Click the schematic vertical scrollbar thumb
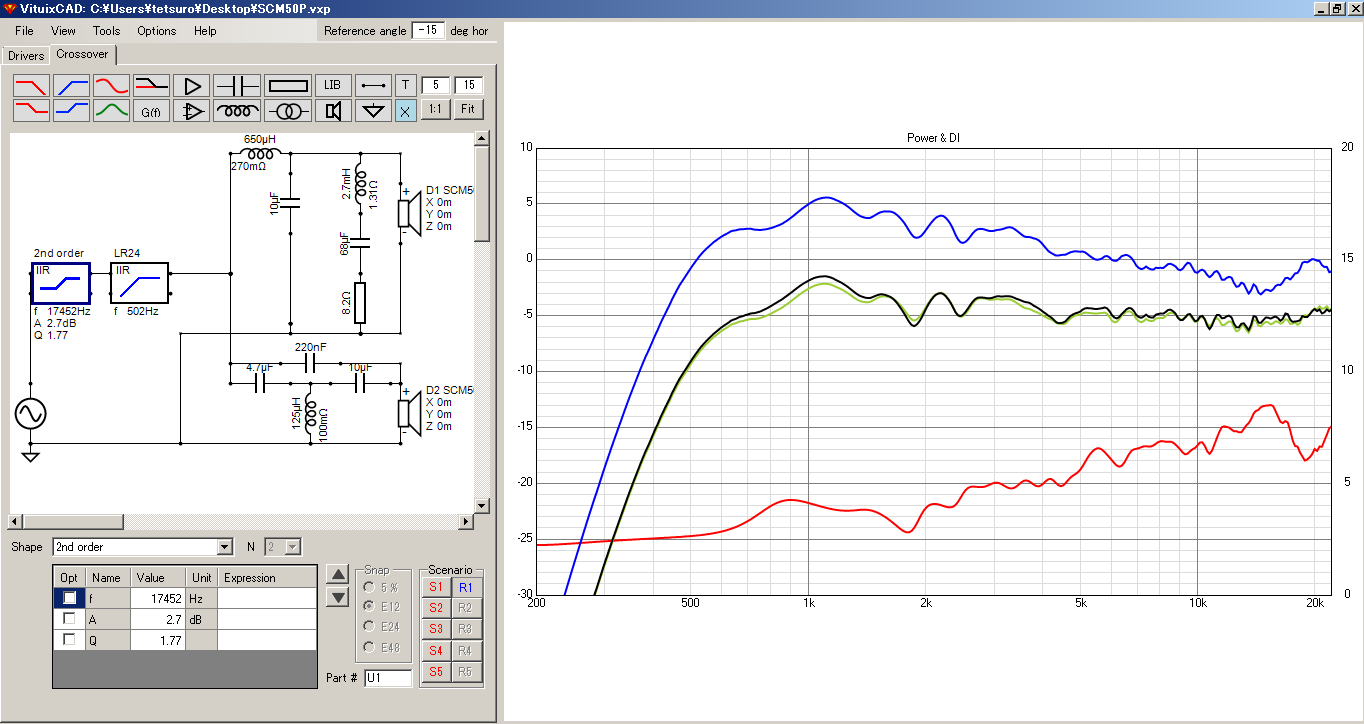 coord(481,194)
